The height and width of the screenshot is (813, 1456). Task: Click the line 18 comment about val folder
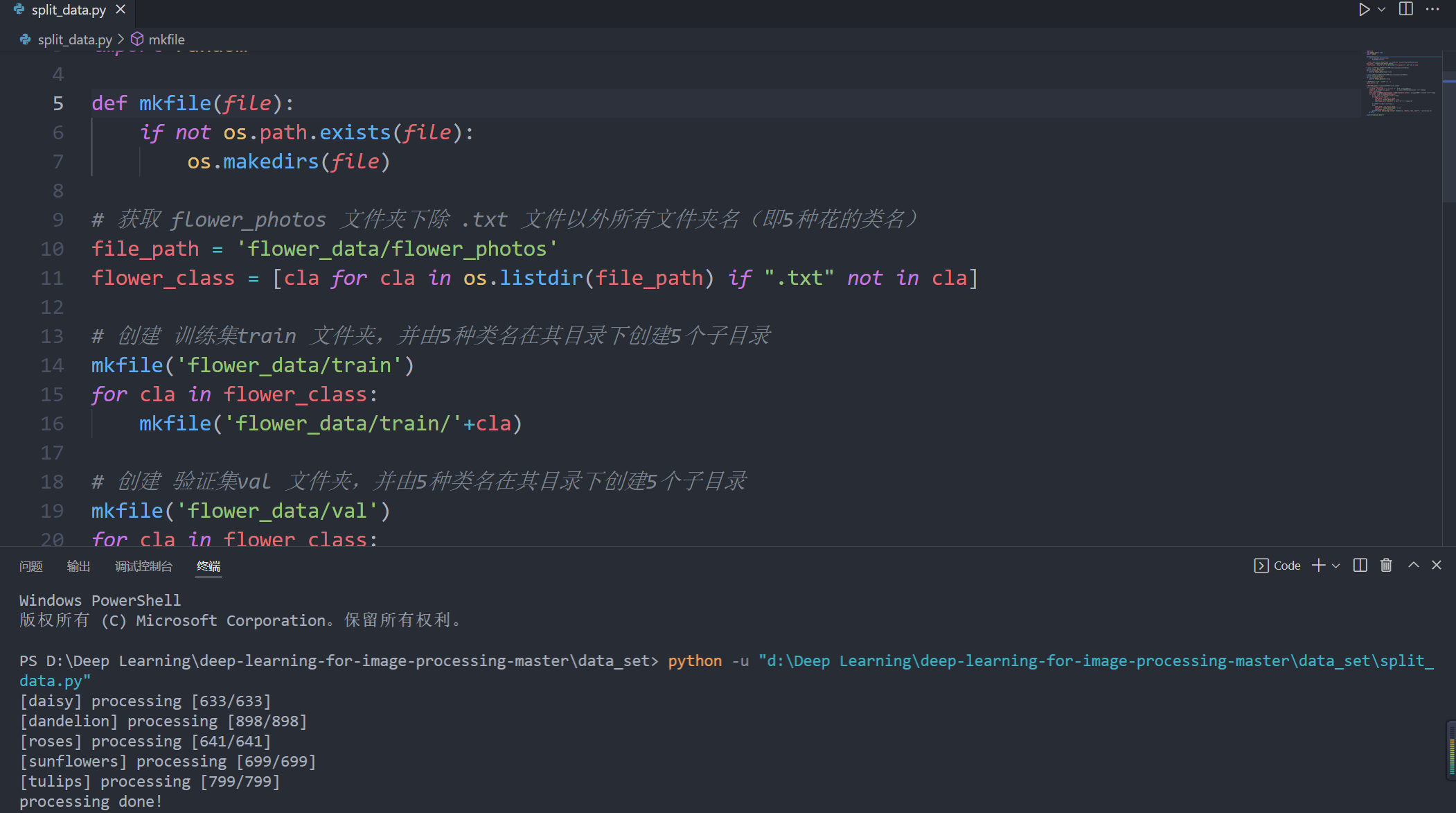point(419,482)
